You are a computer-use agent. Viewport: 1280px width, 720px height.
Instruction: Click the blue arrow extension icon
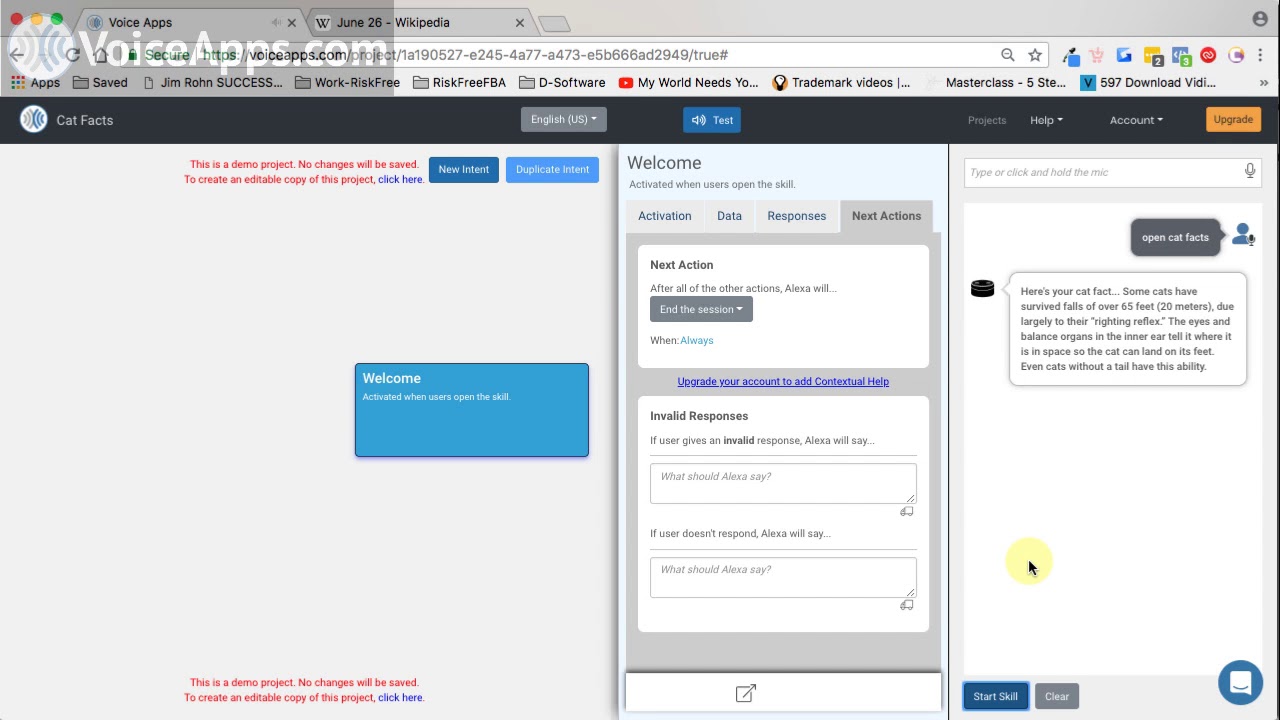pyautogui.click(x=1124, y=56)
